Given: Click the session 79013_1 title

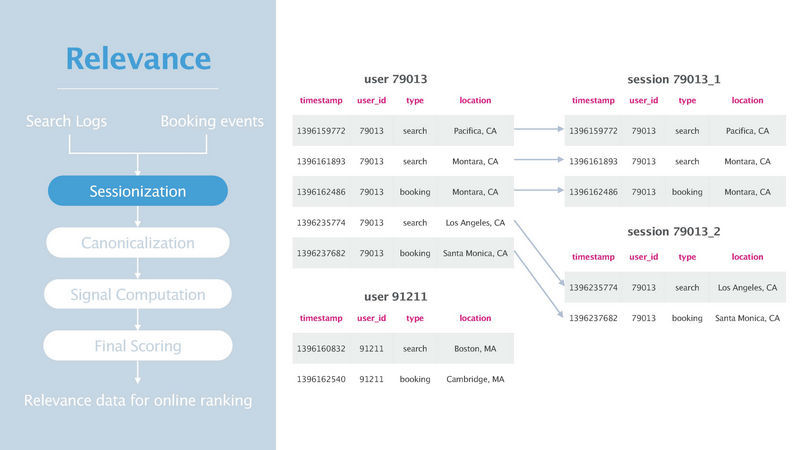Looking at the screenshot, I should click(673, 79).
